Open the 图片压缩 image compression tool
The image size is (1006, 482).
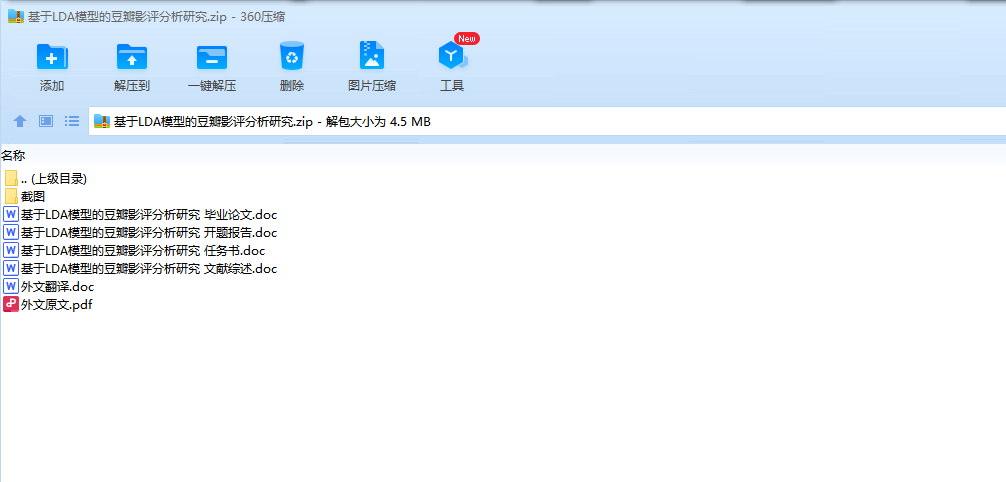tap(371, 56)
